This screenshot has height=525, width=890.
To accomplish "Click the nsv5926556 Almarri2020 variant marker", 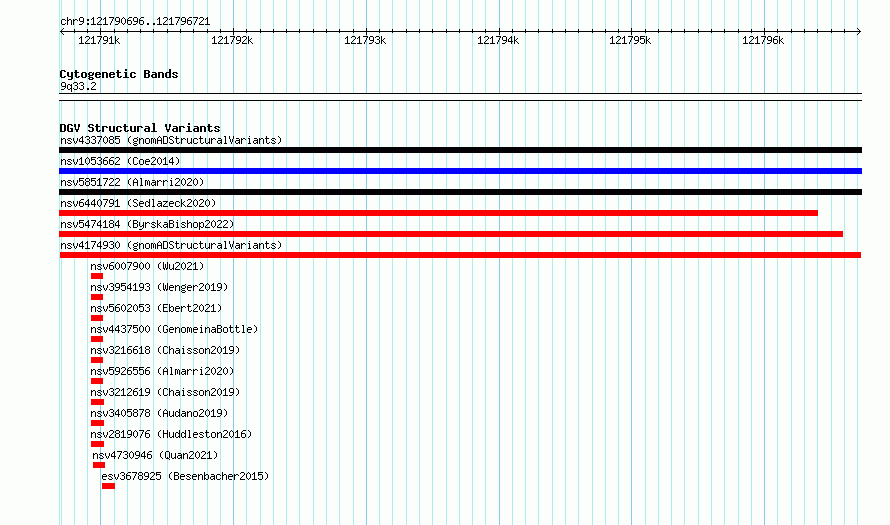I will click(x=97, y=381).
